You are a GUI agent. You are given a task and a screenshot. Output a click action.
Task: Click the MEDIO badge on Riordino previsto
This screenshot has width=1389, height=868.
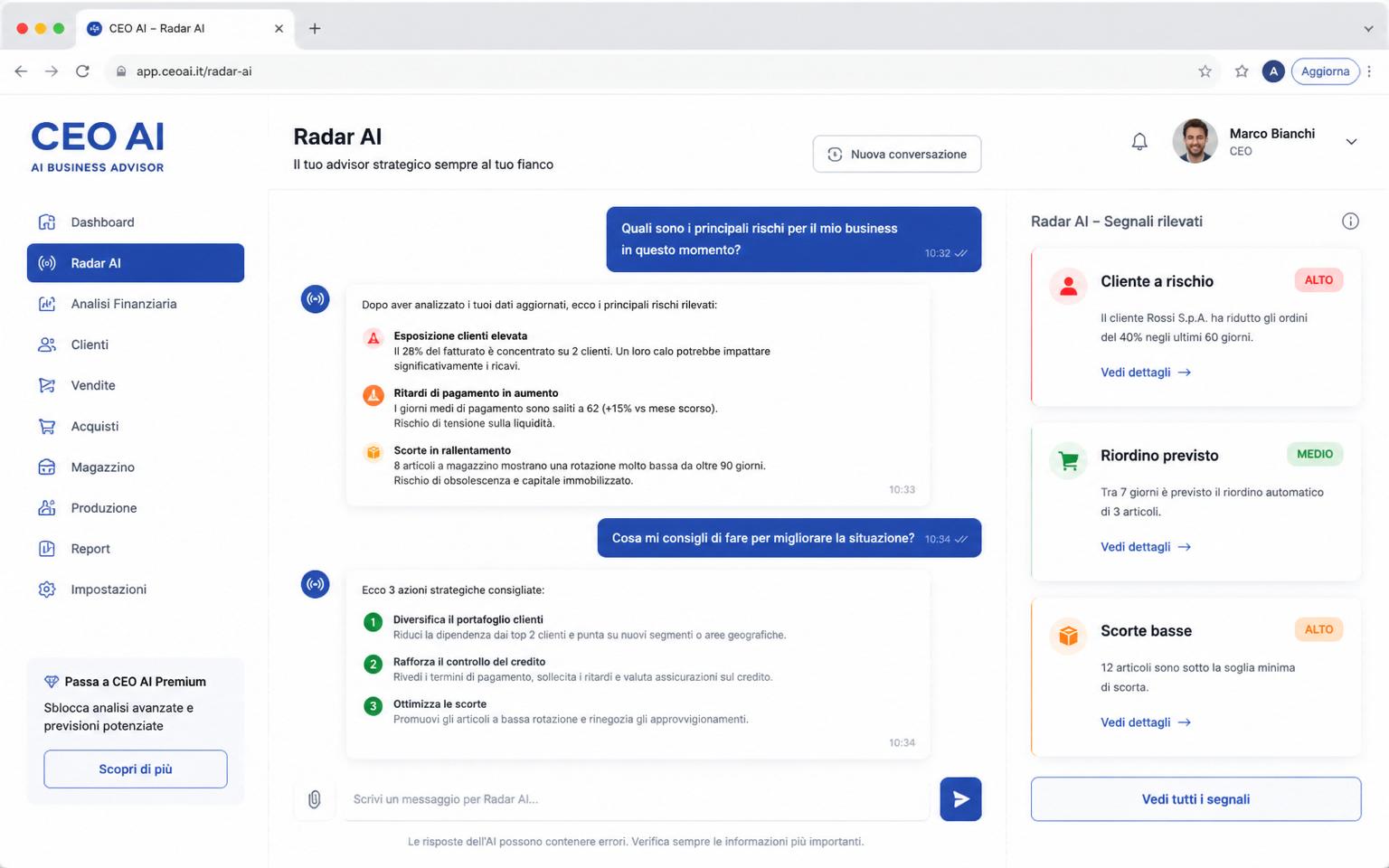pyautogui.click(x=1315, y=455)
